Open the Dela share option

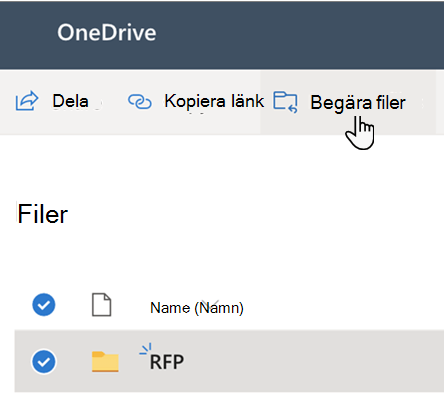coord(70,101)
